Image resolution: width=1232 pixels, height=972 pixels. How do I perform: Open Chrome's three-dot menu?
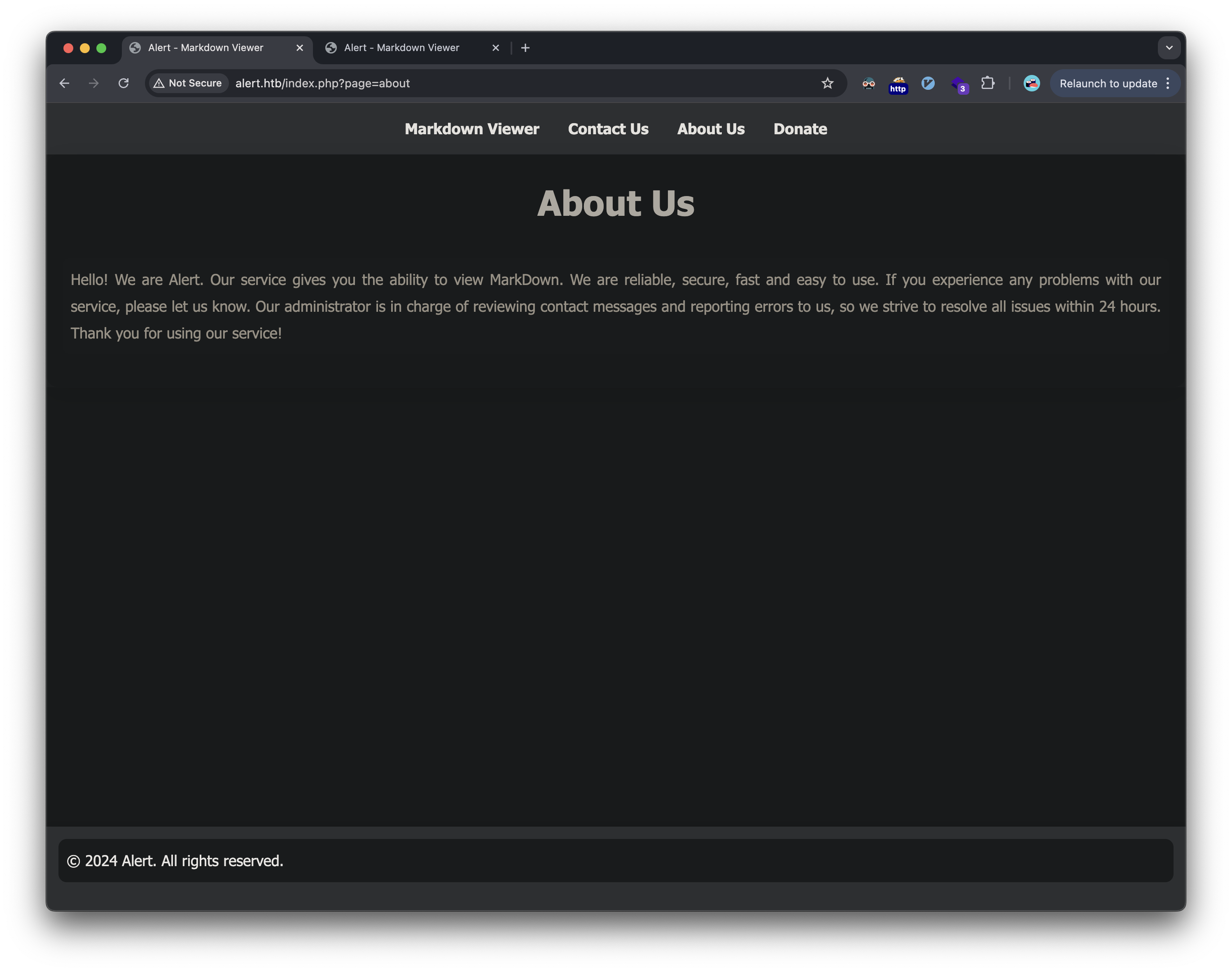[1168, 83]
